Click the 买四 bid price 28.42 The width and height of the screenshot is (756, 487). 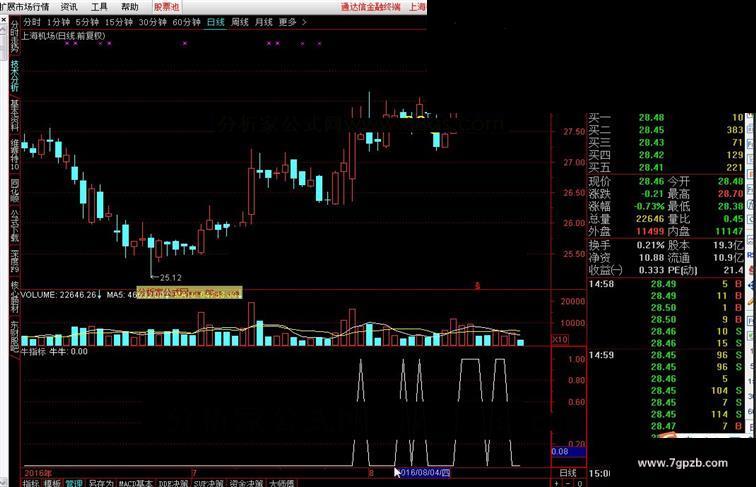(651, 155)
